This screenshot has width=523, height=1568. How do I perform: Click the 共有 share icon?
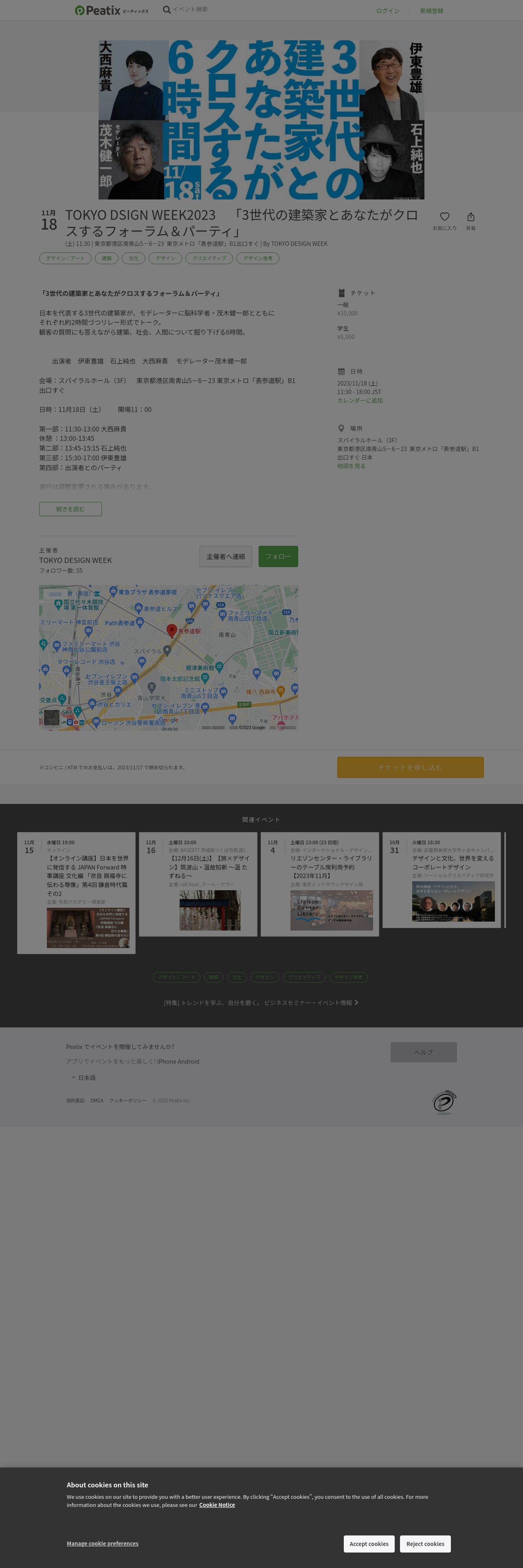click(x=470, y=217)
